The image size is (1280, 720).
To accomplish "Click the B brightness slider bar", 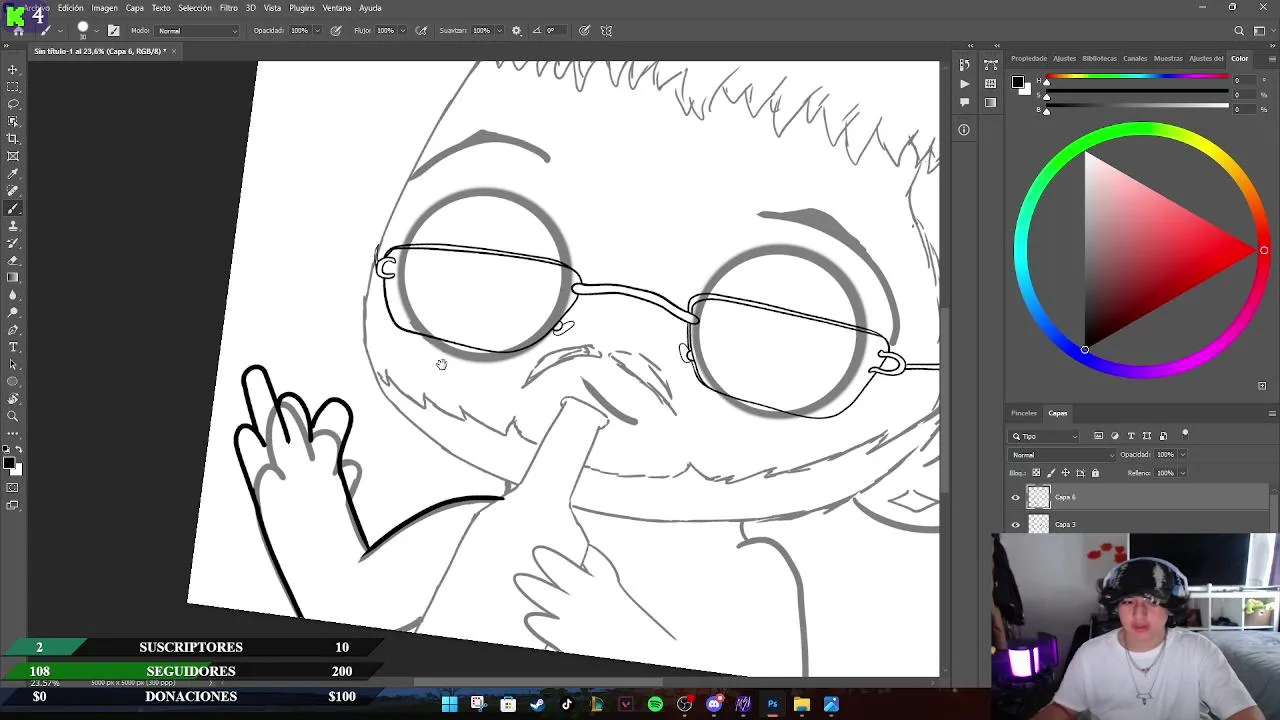I will click(1137, 106).
